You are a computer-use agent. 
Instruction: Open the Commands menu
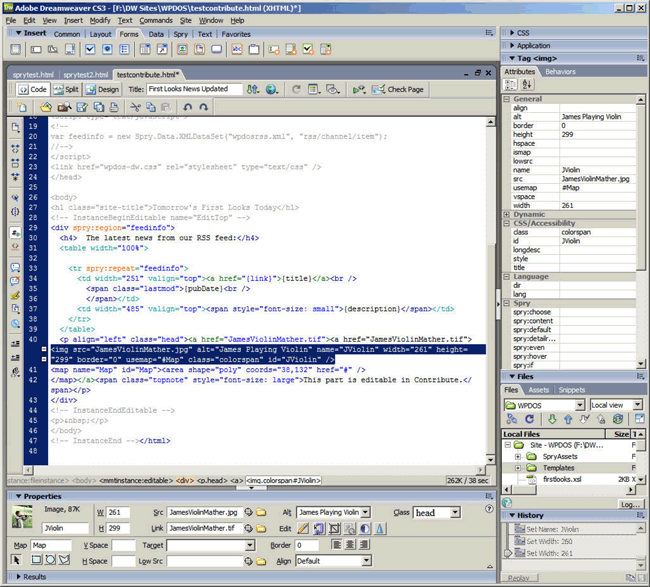click(x=156, y=20)
